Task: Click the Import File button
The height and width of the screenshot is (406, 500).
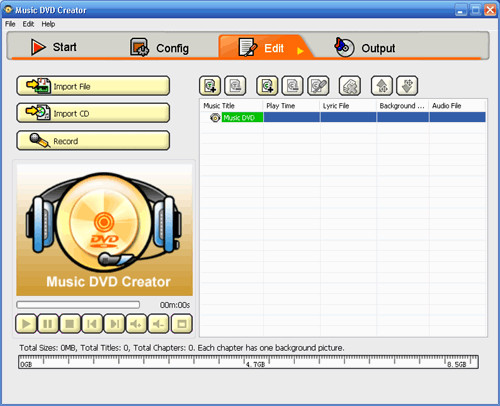Action: (x=93, y=86)
